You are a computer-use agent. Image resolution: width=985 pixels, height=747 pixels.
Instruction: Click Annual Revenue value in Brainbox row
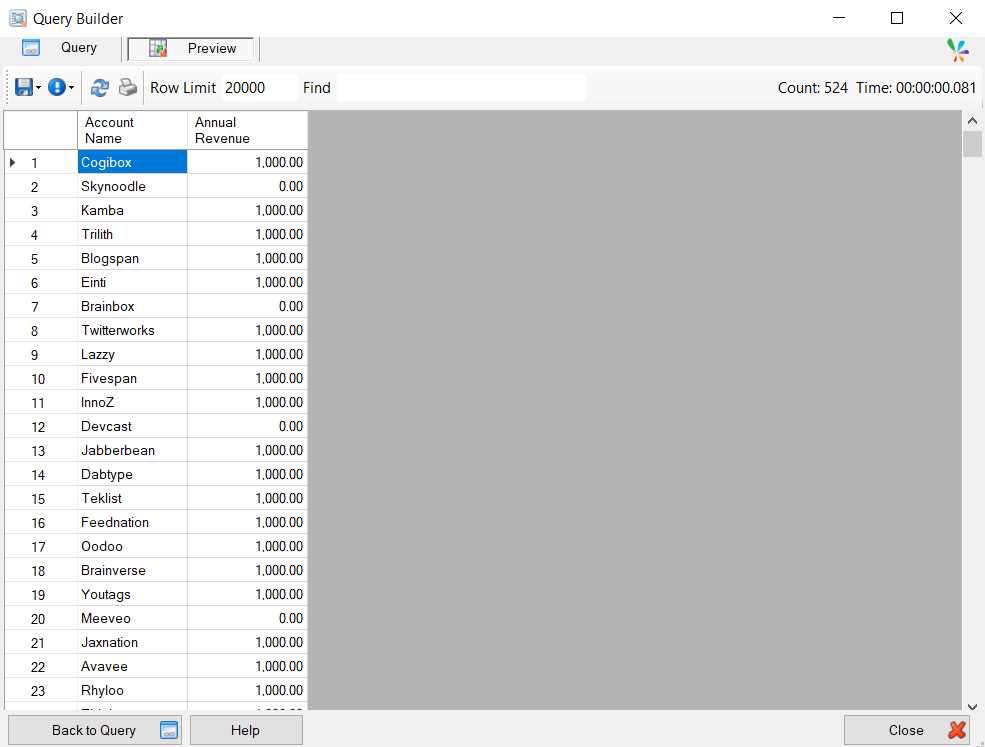pyautogui.click(x=248, y=306)
